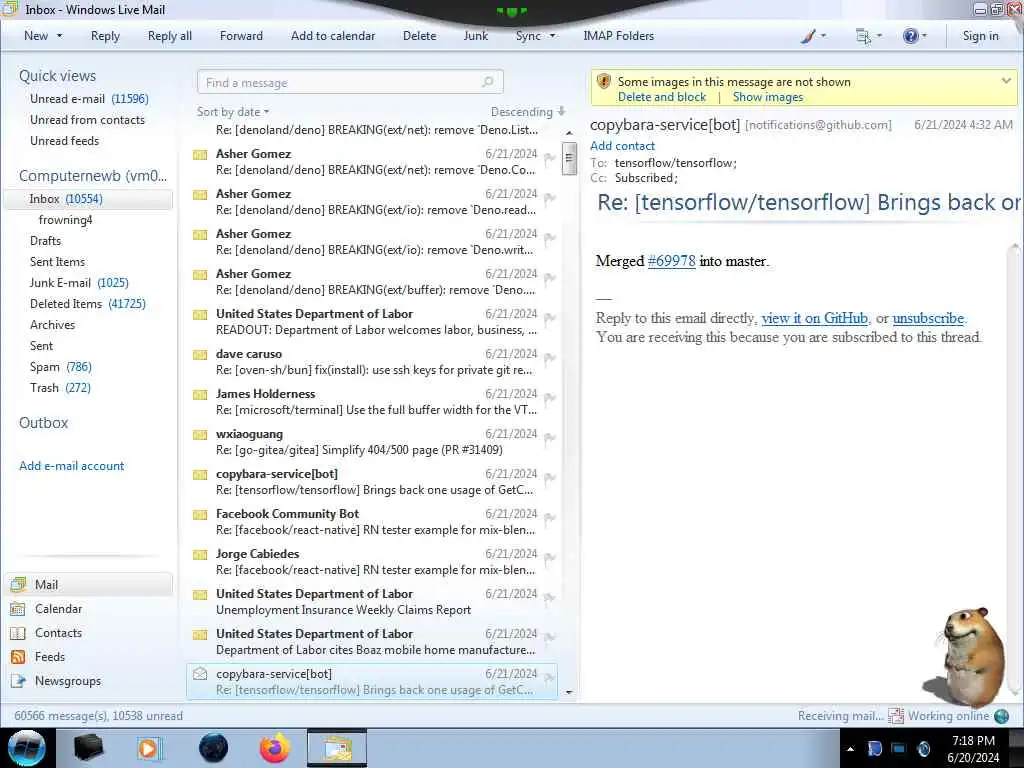Open dropdown arrow next to the Help icon
This screenshot has width=1024, height=768.
click(924, 36)
